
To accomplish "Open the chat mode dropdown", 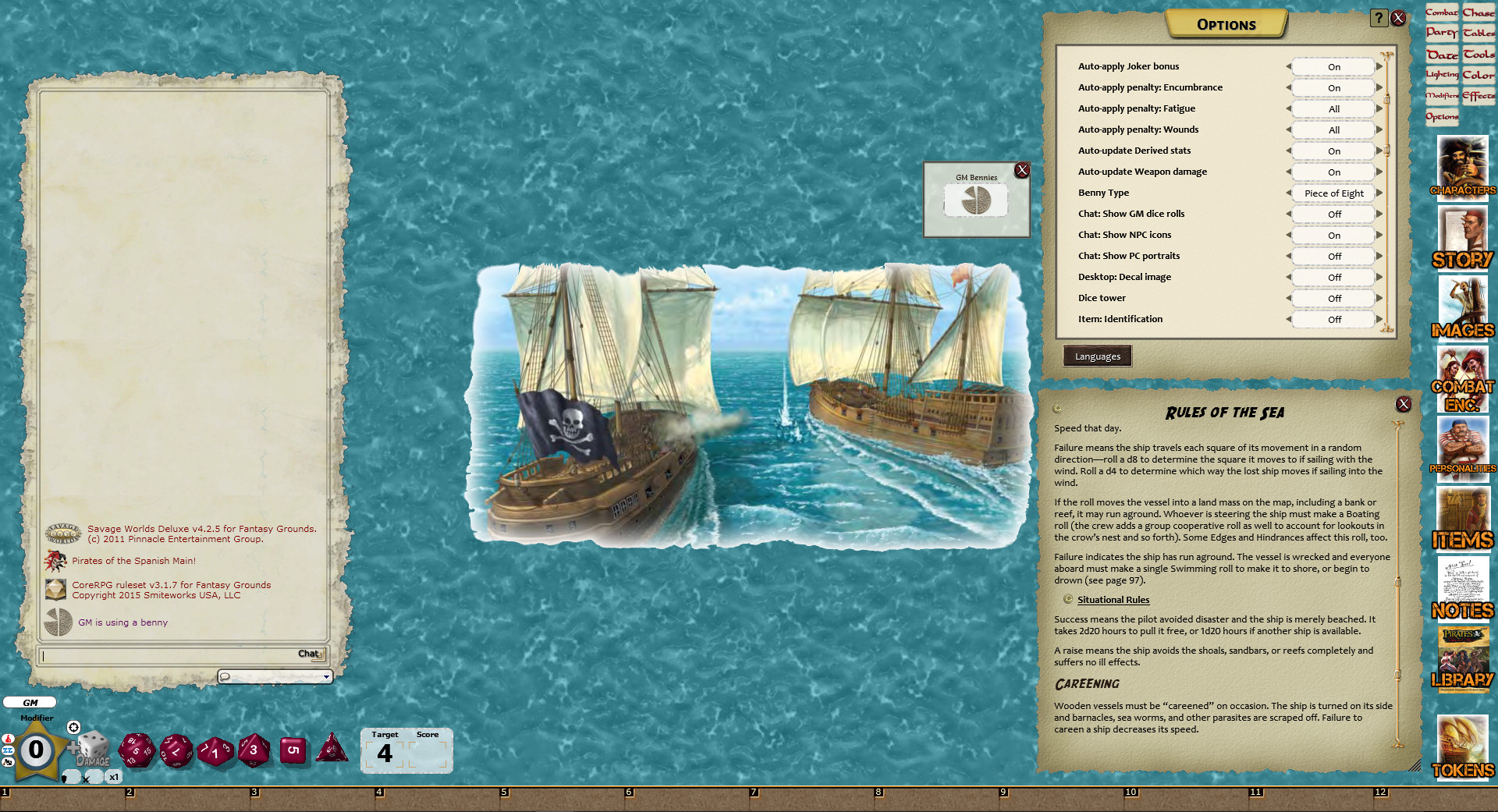I will [x=326, y=677].
